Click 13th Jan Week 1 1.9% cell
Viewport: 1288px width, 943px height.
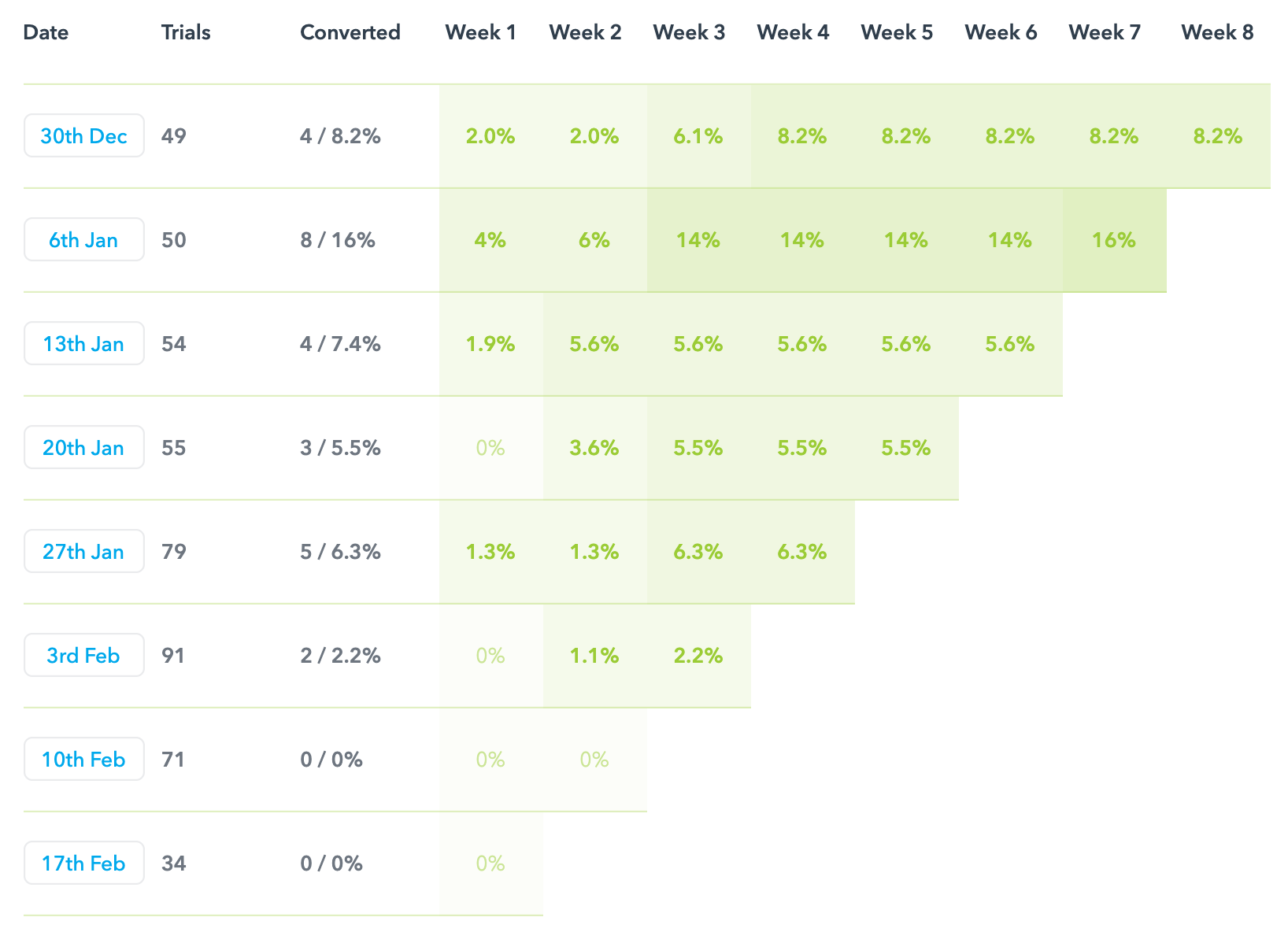(x=490, y=344)
